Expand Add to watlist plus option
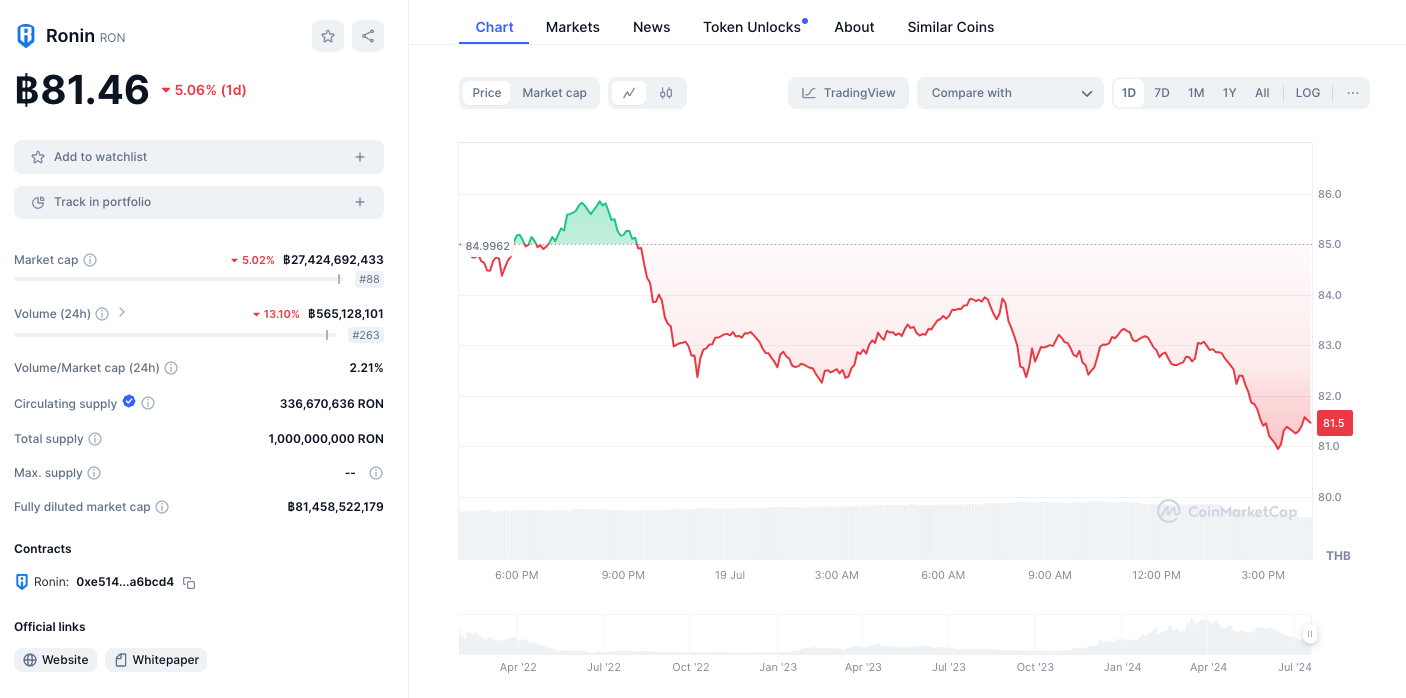Viewport: 1406px width, 698px height. pyautogui.click(x=360, y=157)
